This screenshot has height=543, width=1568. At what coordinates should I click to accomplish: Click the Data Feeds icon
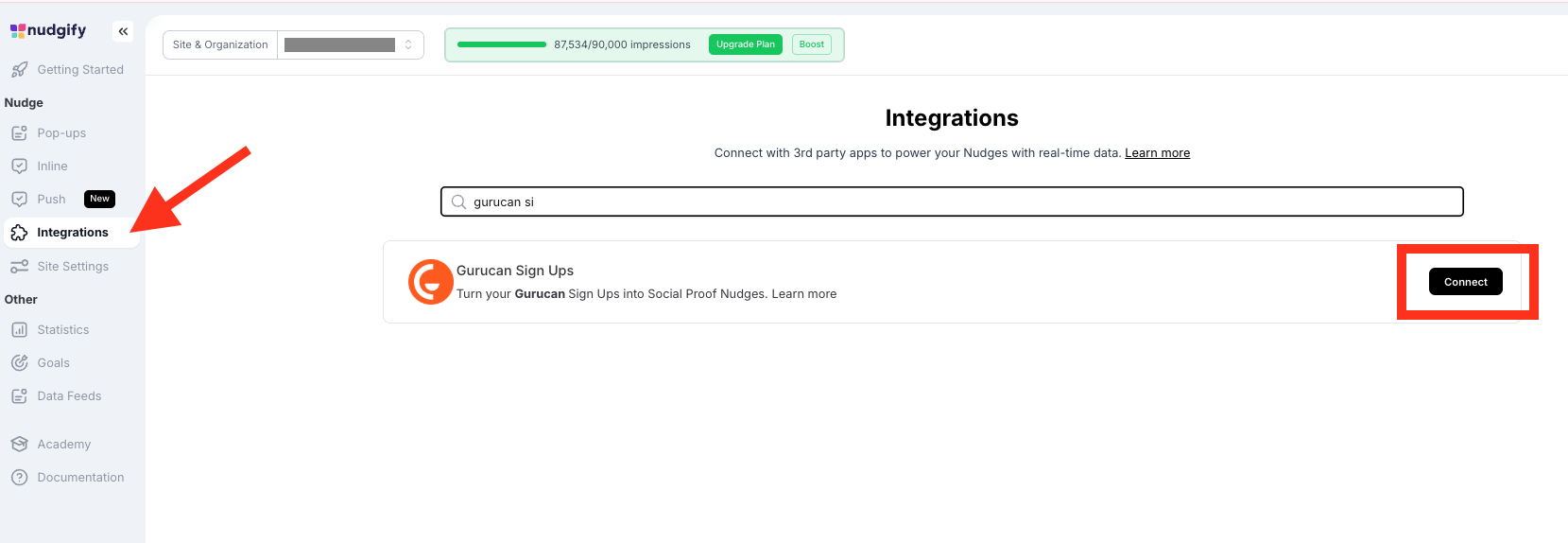click(19, 396)
